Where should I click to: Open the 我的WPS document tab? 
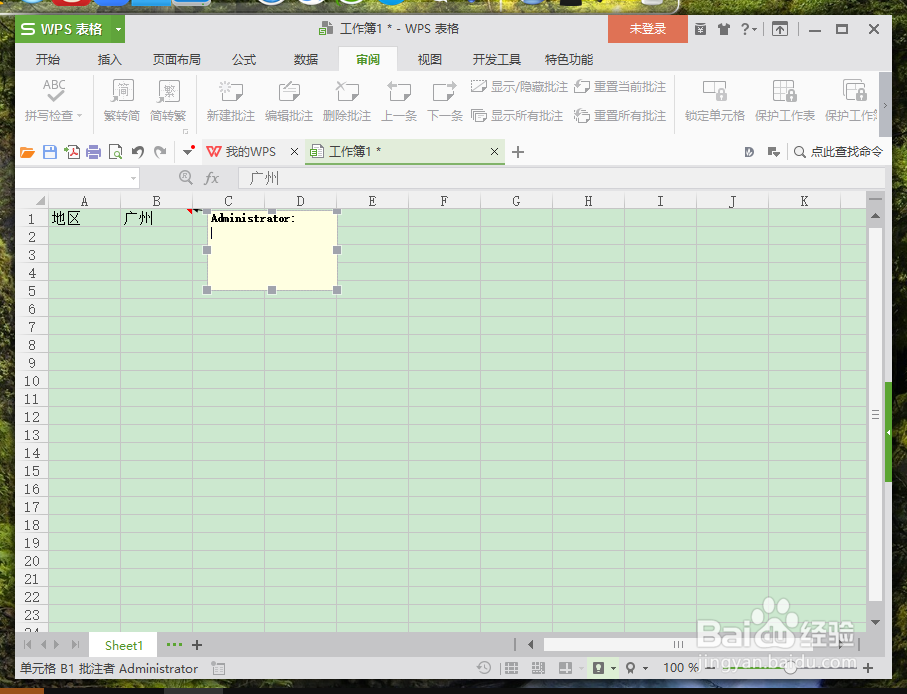249,151
